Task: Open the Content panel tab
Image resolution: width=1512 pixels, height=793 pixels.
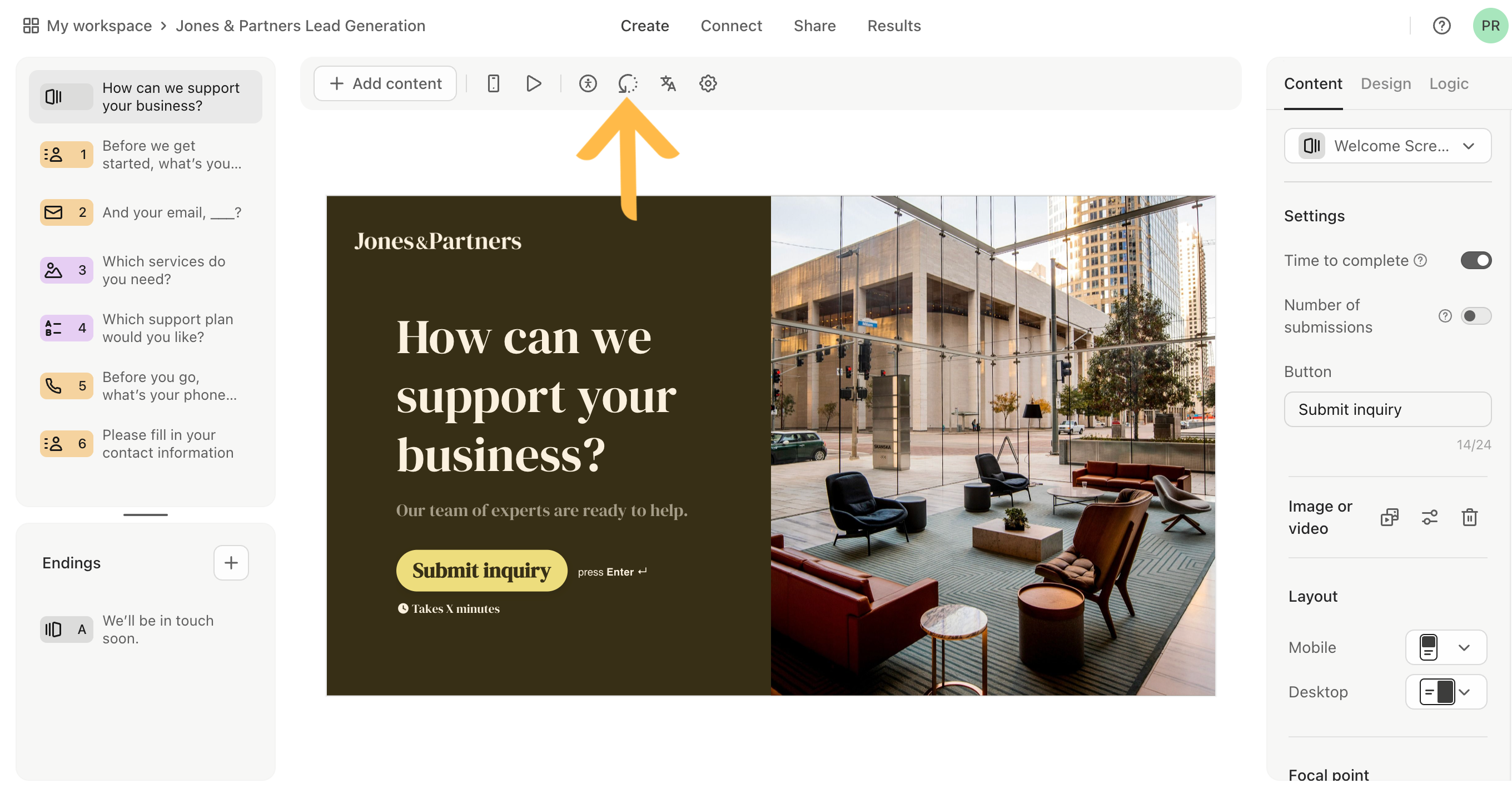Action: (x=1312, y=83)
